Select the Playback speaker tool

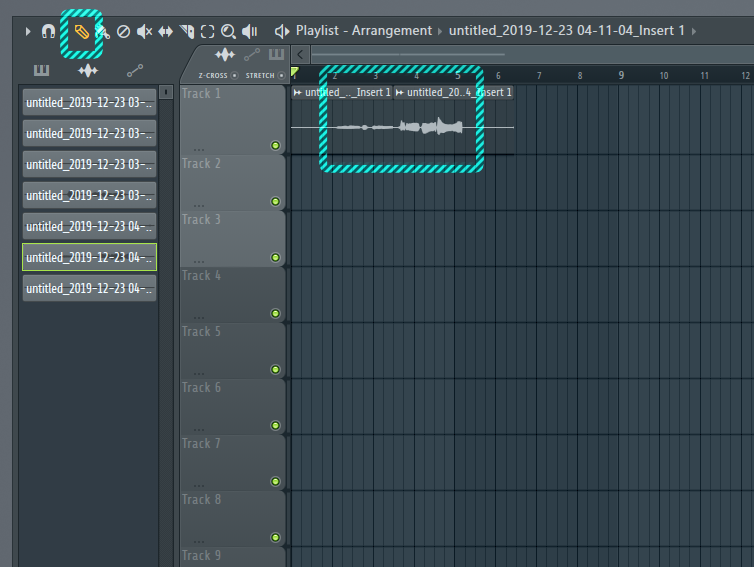[250, 32]
